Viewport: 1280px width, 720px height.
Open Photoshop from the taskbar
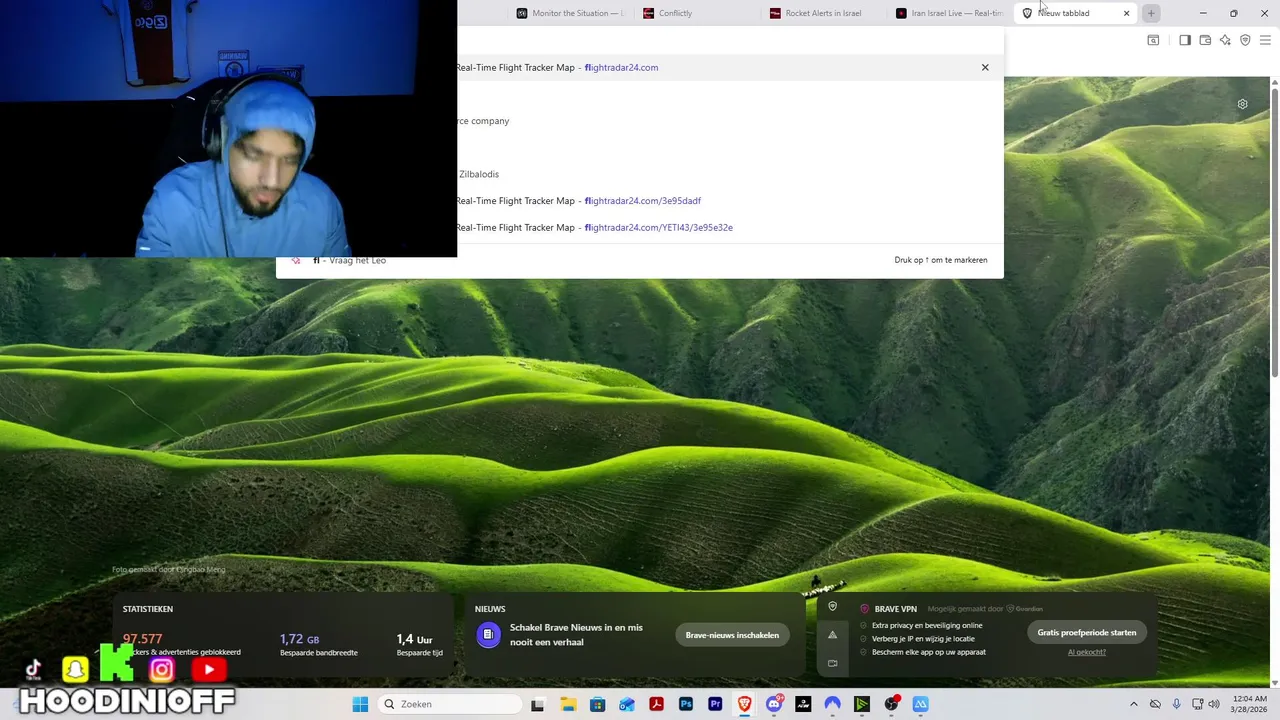[686, 704]
